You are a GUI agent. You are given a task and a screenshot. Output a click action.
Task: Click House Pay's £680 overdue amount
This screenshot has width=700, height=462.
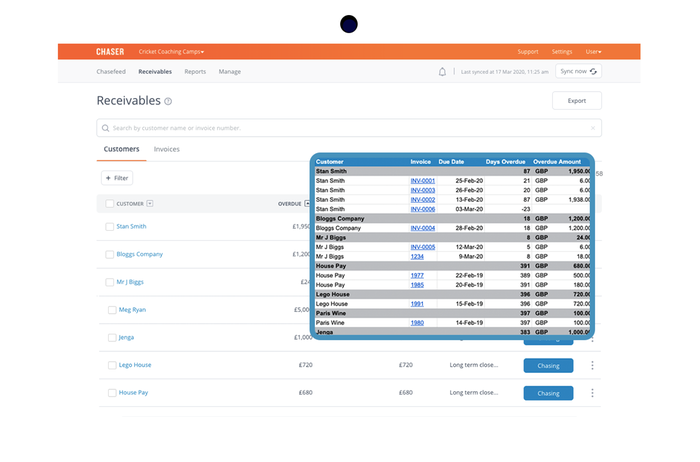305,392
